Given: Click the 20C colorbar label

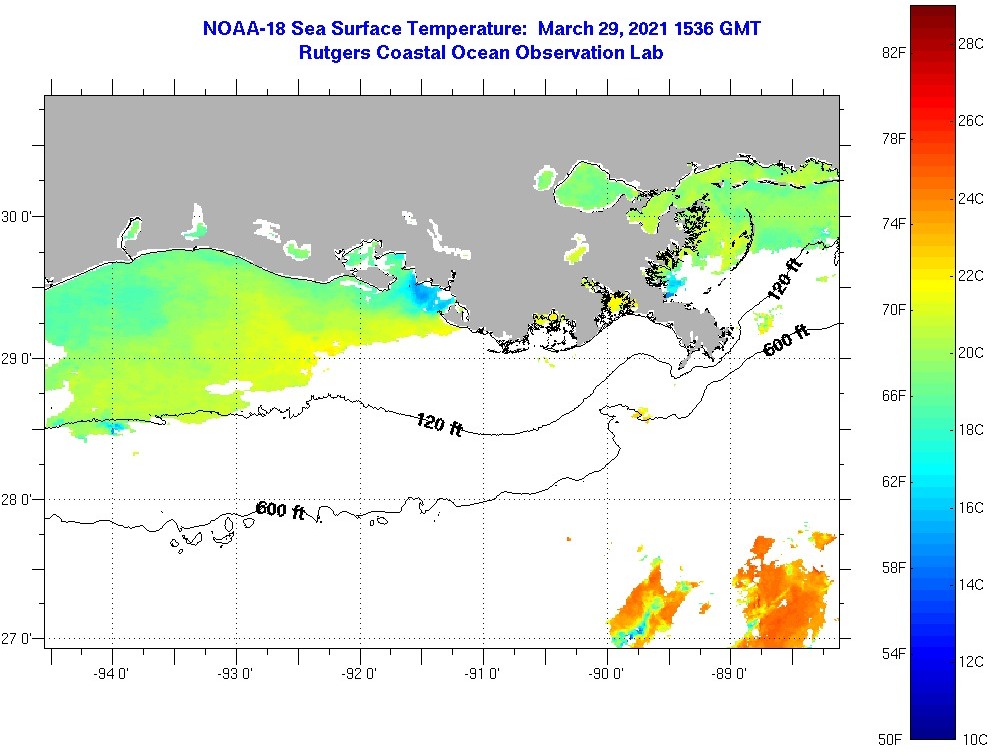Looking at the screenshot, I should [971, 353].
